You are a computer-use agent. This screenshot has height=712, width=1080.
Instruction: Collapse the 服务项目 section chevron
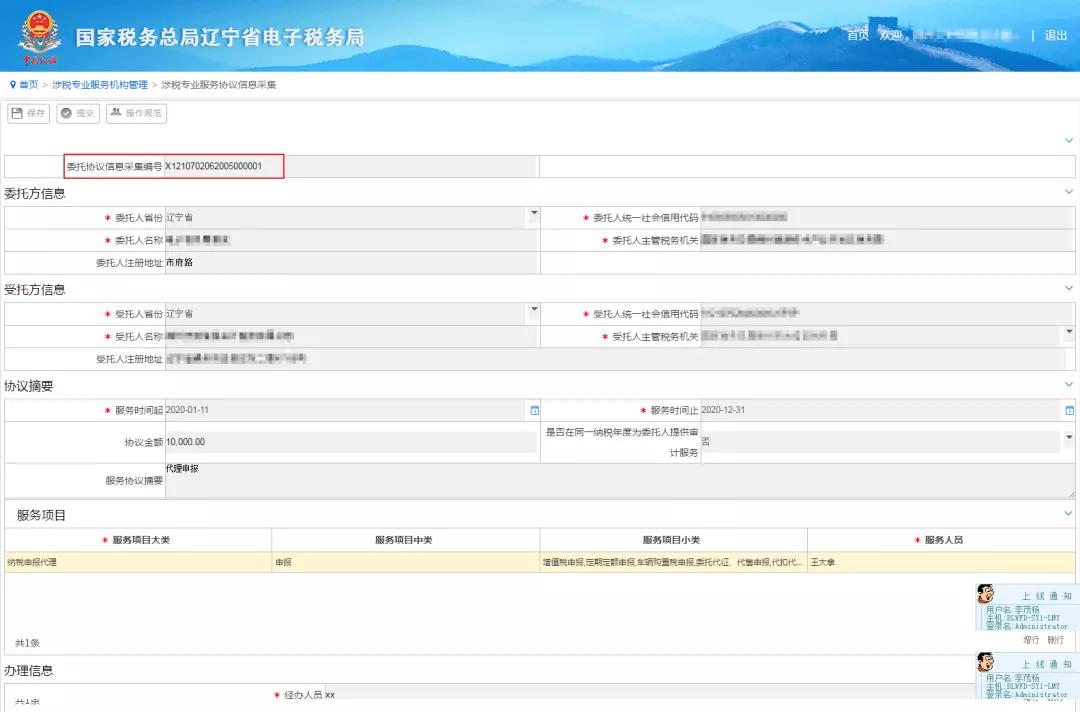1068,512
